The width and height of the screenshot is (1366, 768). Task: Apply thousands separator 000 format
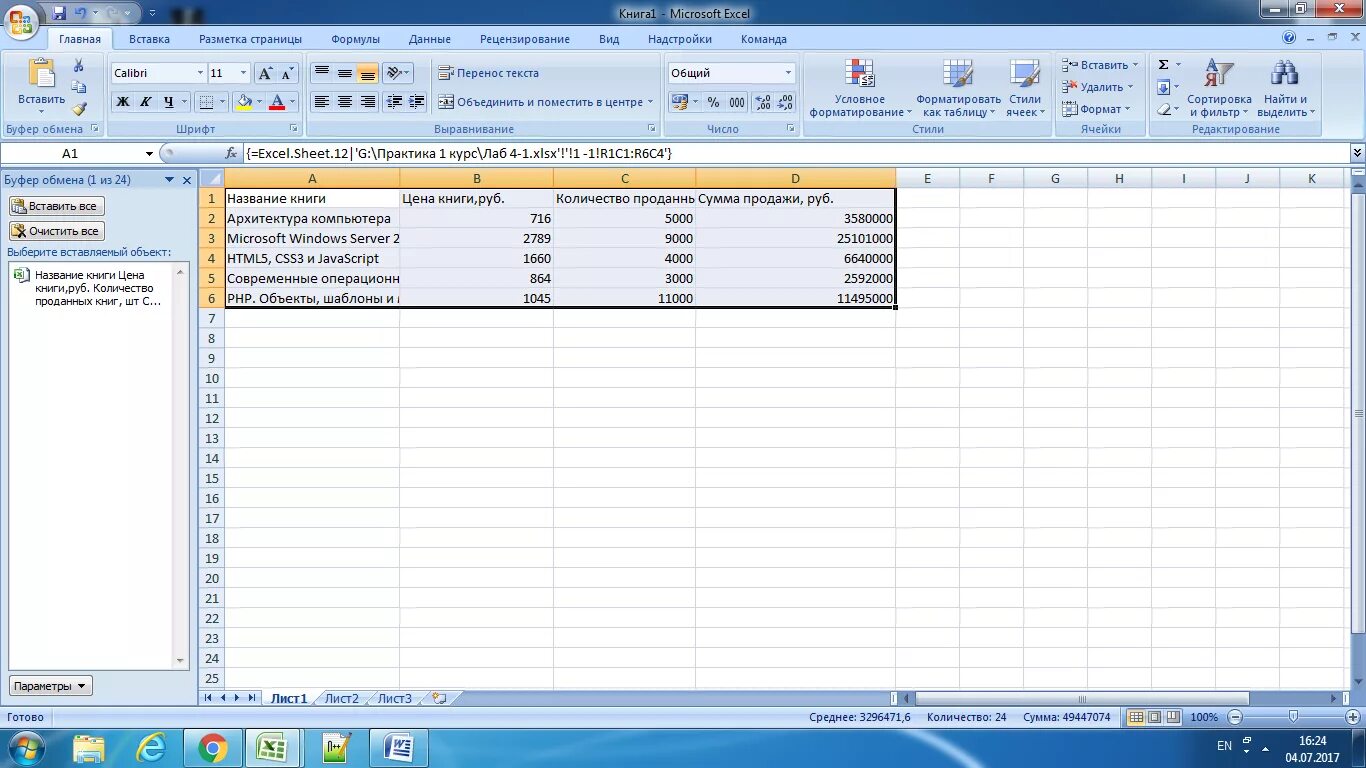tap(737, 102)
